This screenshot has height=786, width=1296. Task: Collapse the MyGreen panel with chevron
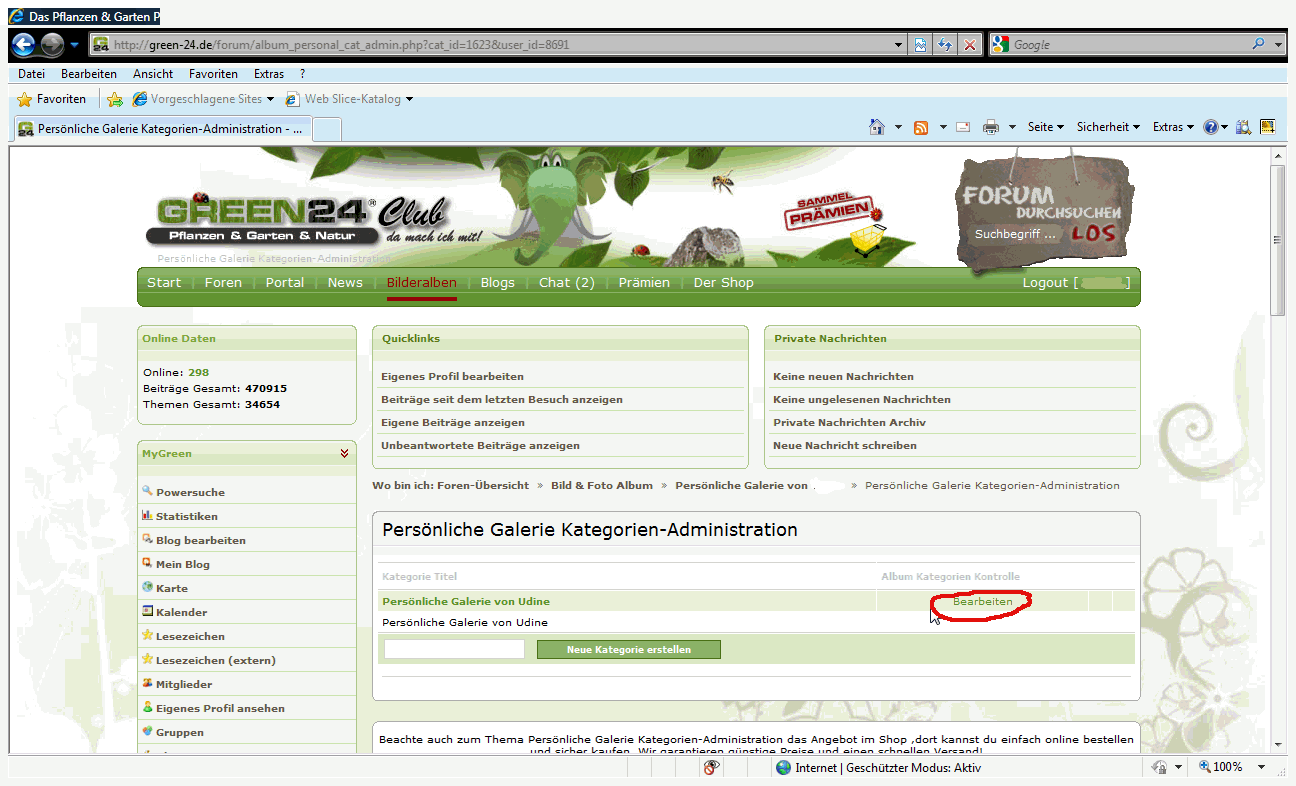click(x=344, y=453)
